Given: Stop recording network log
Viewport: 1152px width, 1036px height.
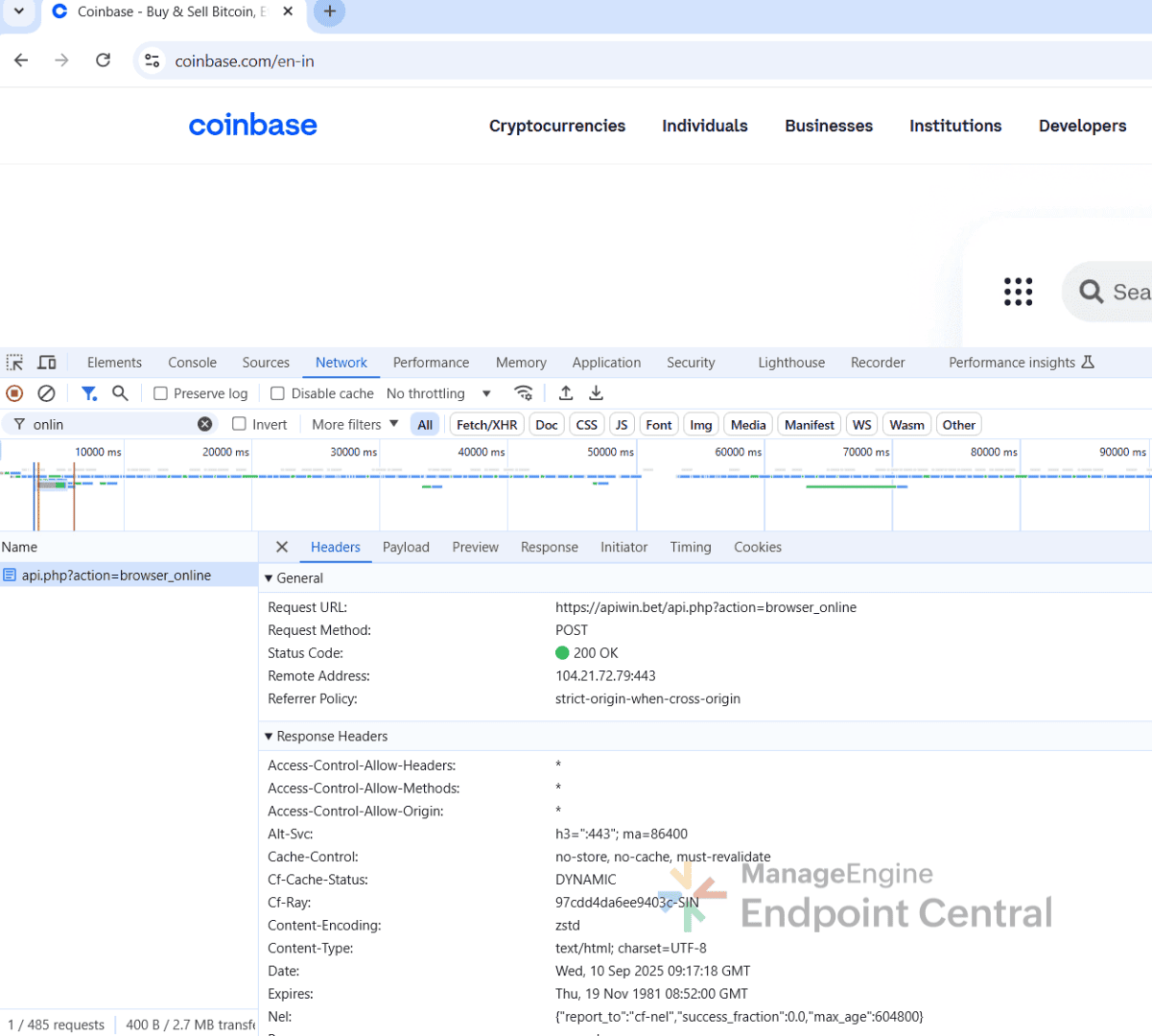Looking at the screenshot, I should pos(14,393).
